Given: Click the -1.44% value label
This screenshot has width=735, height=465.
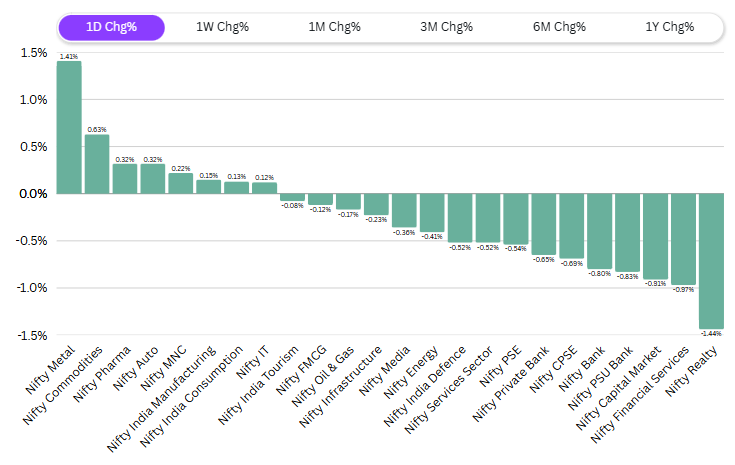Looking at the screenshot, I should pos(711,333).
